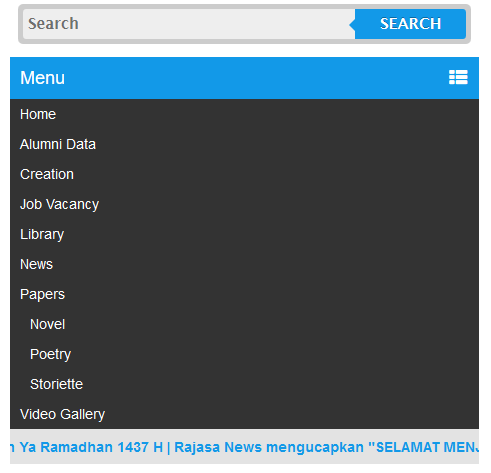Viewport: 491px width, 473px height.
Task: Click the Rajasa News mengucapkan ticker link
Action: coord(269,447)
